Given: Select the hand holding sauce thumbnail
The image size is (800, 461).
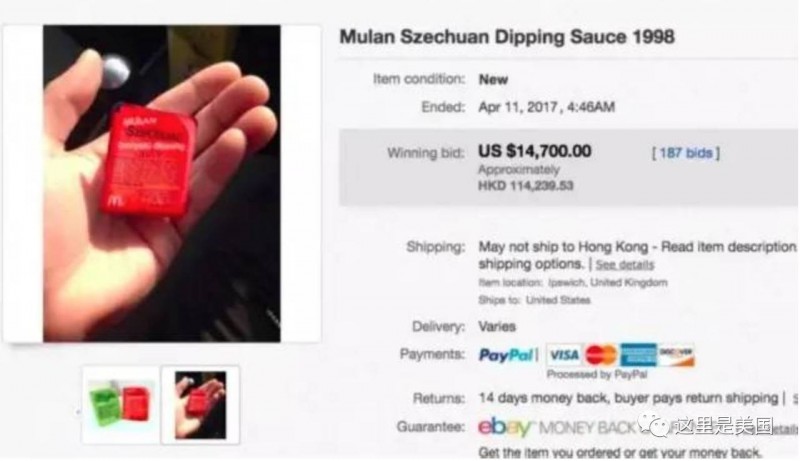Looking at the screenshot, I should [200, 405].
